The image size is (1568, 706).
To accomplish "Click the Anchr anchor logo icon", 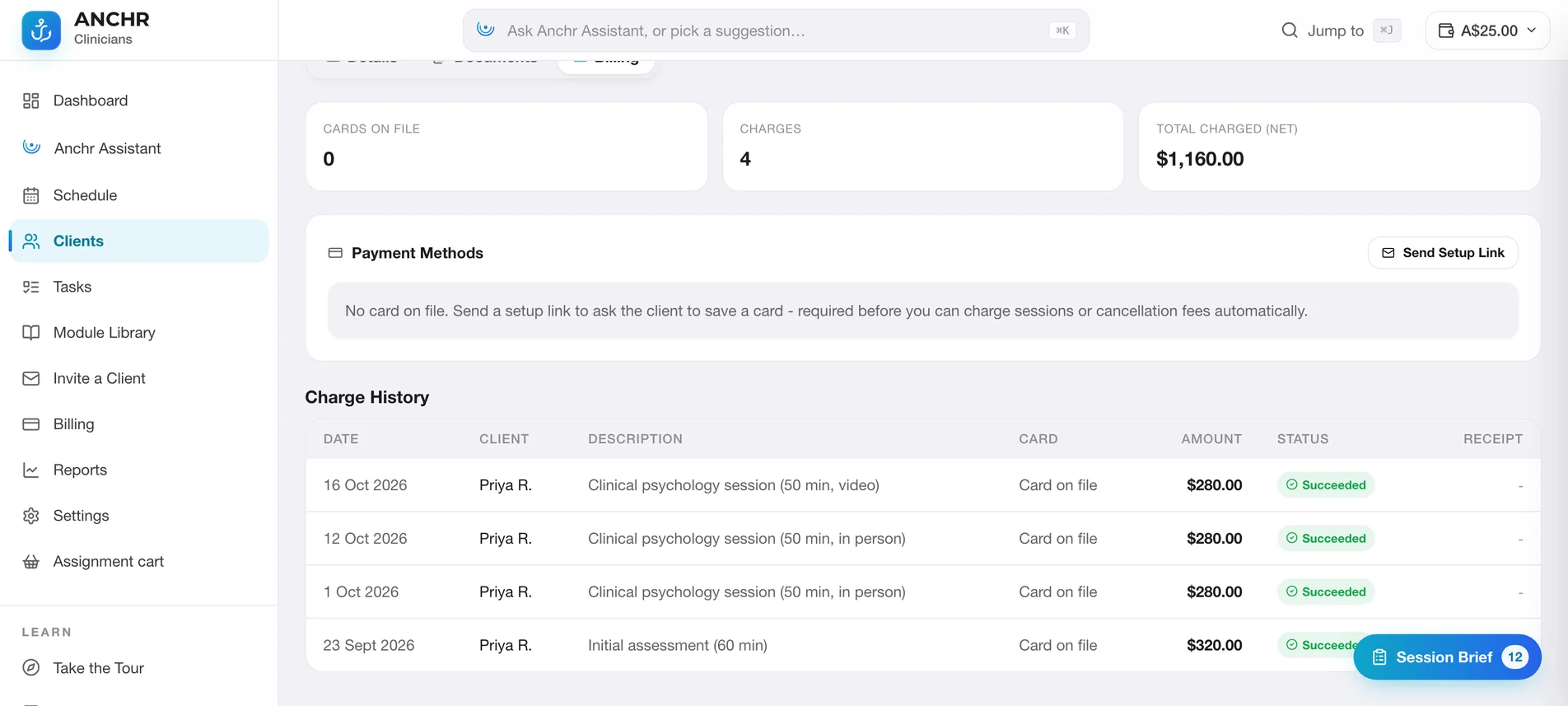I will coord(41,30).
